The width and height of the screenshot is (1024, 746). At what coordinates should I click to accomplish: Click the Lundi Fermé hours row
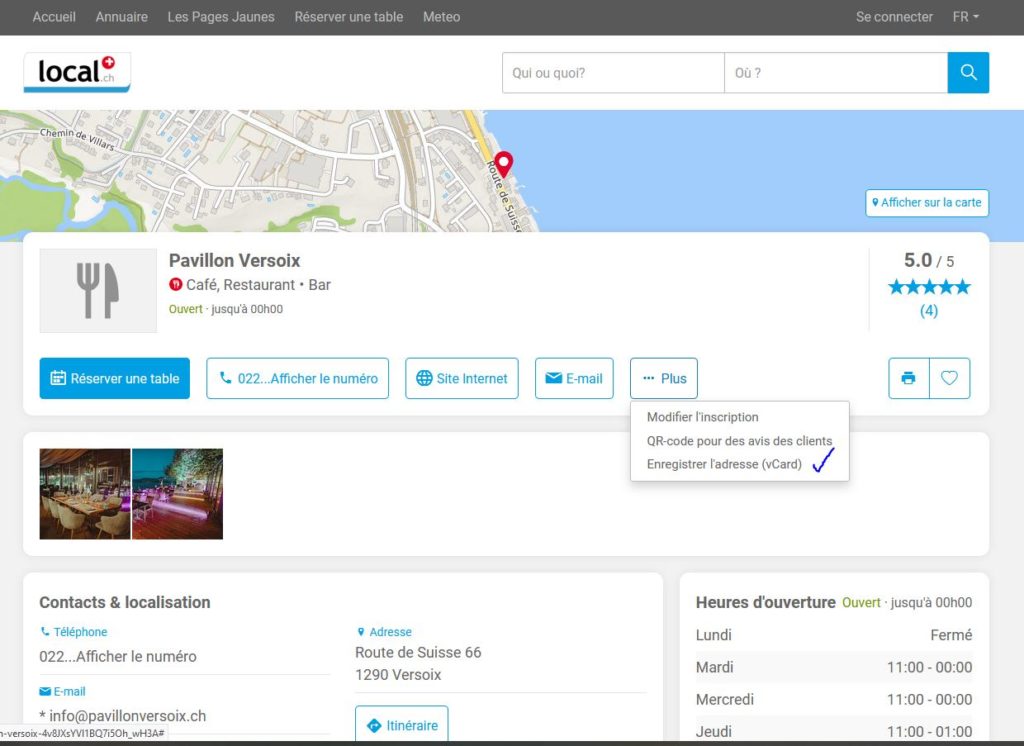(x=834, y=635)
